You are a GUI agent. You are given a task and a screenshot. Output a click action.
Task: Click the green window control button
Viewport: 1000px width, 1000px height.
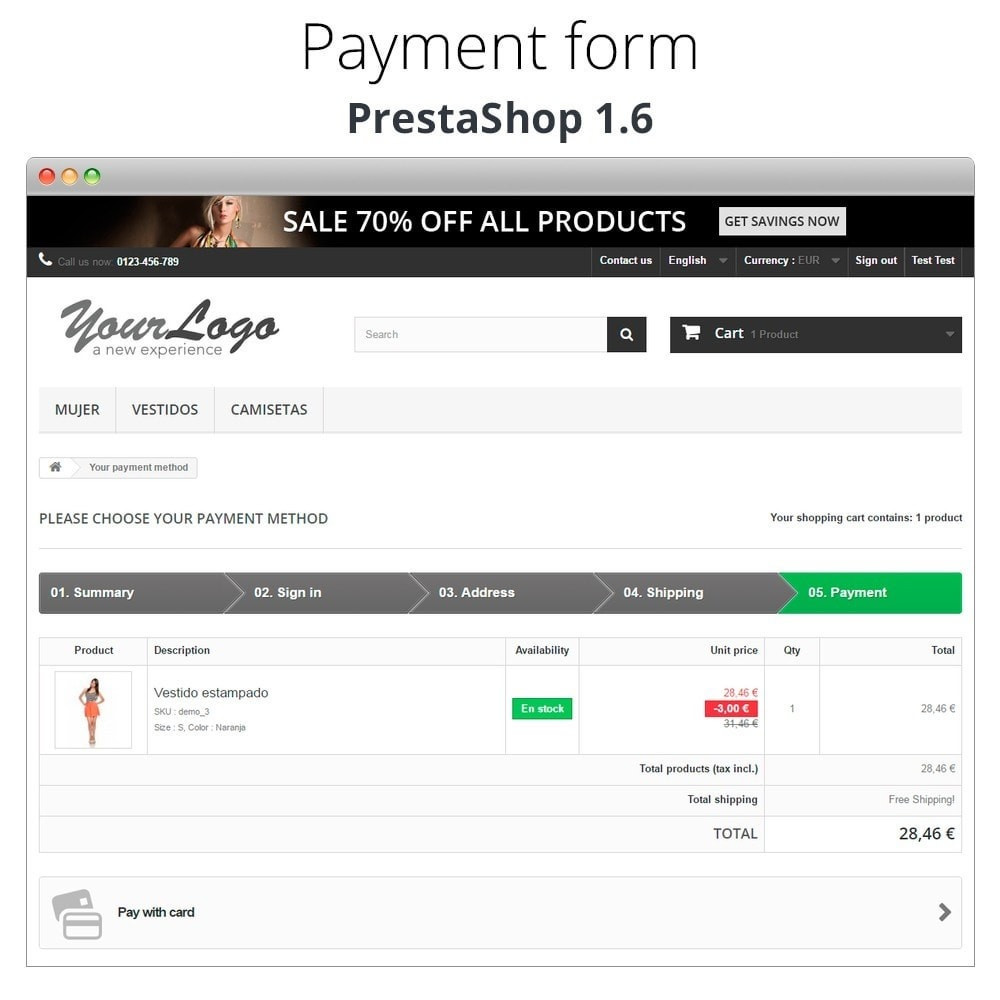tap(92, 176)
